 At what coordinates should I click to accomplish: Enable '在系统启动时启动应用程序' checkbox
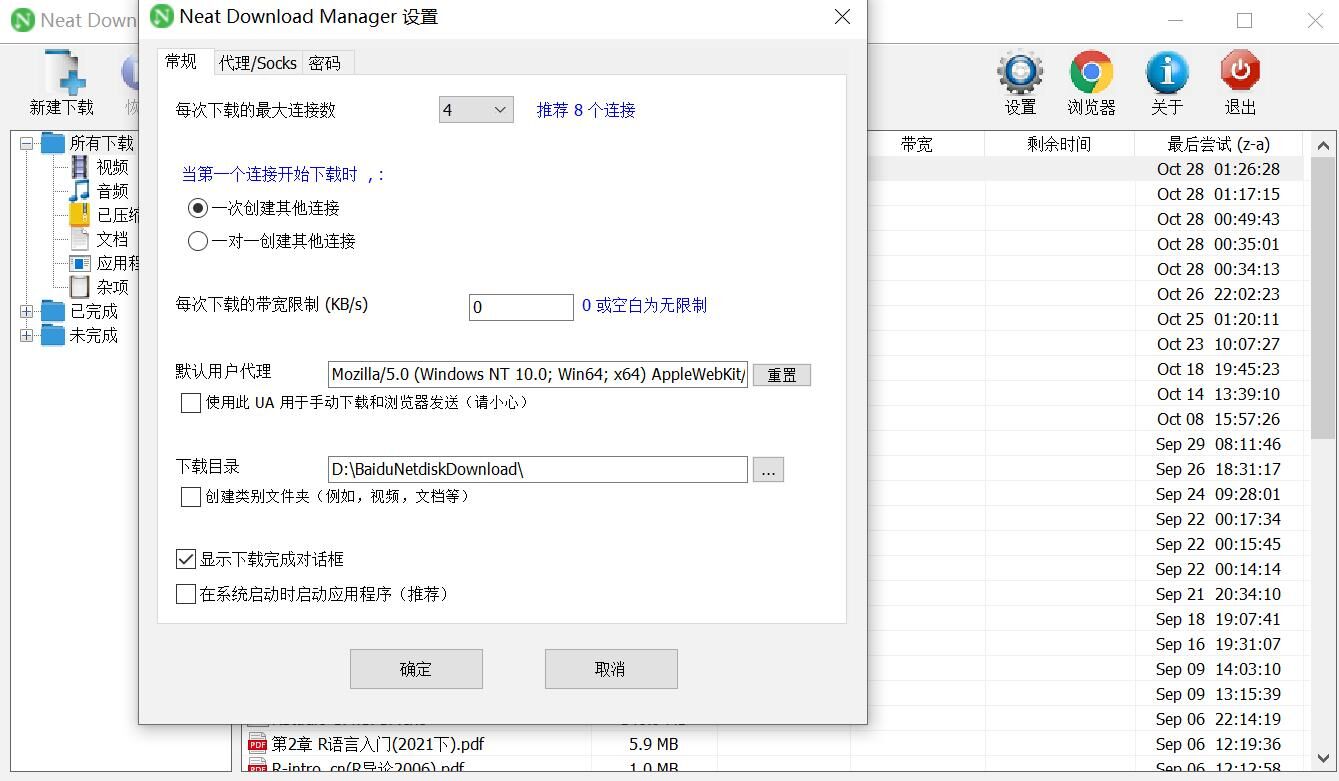click(186, 594)
